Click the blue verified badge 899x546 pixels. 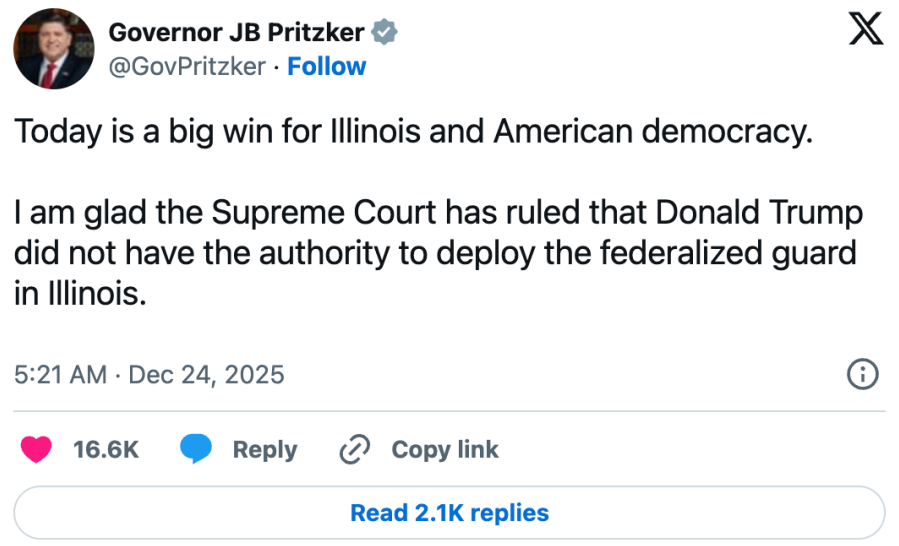385,33
